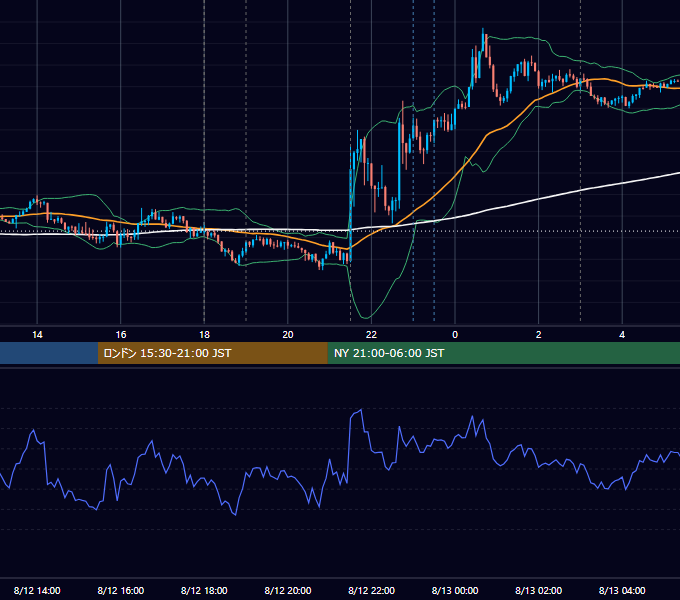The width and height of the screenshot is (680, 600).
Task: Click the '2' hour label on price chart axis
Action: 538,335
